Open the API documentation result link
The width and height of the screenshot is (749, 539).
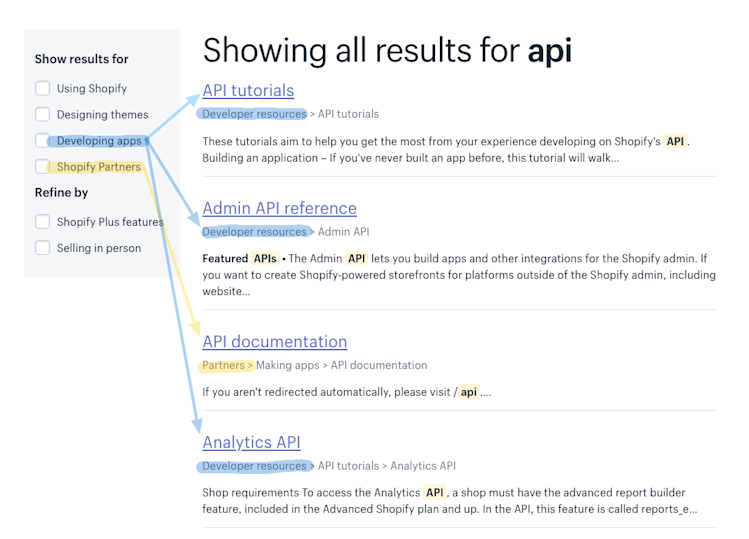275,342
